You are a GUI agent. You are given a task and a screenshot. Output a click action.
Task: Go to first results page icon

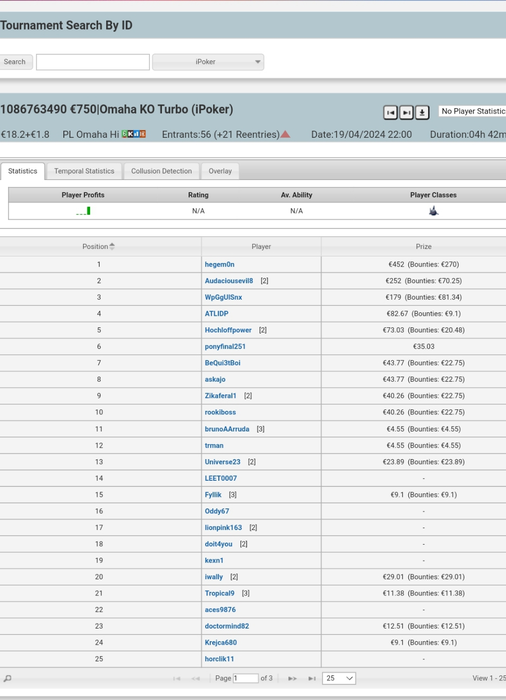[177, 678]
